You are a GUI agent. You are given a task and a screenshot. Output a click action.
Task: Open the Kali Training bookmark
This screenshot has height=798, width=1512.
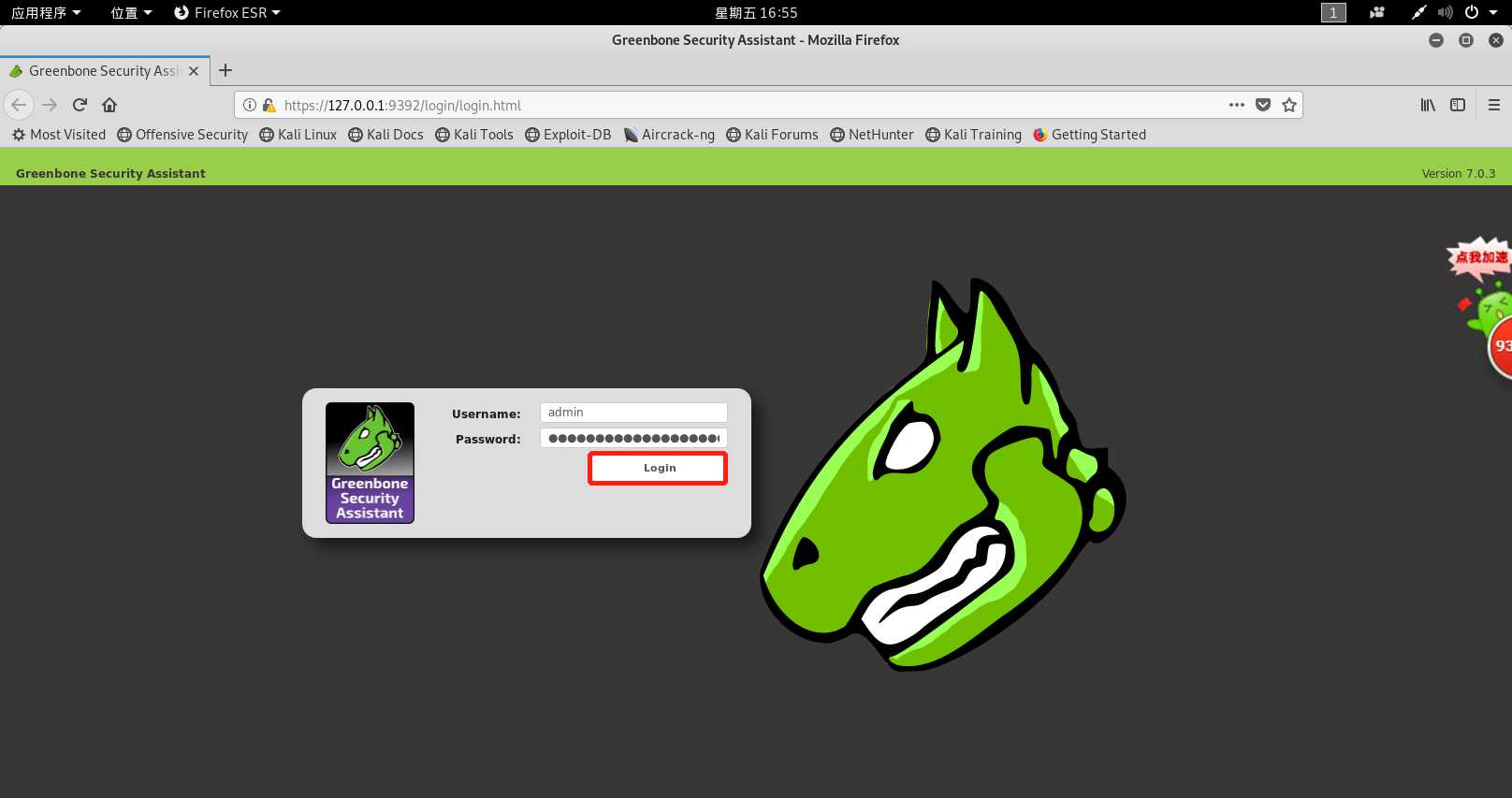pyautogui.click(x=973, y=135)
